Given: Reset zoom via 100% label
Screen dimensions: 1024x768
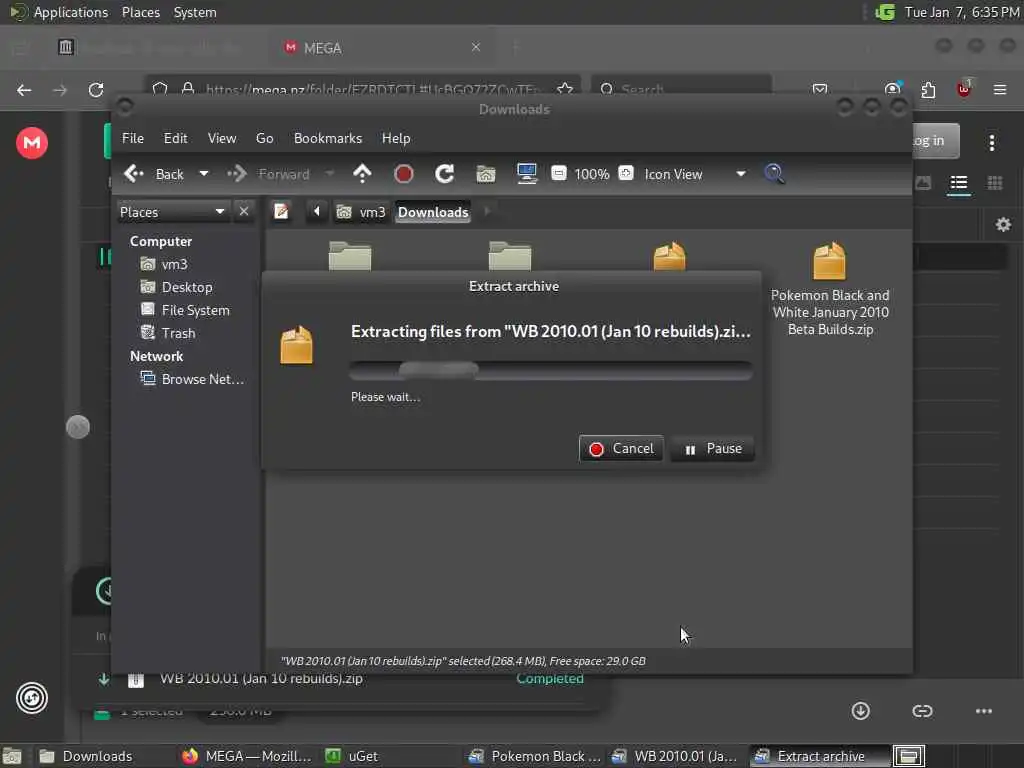Looking at the screenshot, I should tap(592, 174).
